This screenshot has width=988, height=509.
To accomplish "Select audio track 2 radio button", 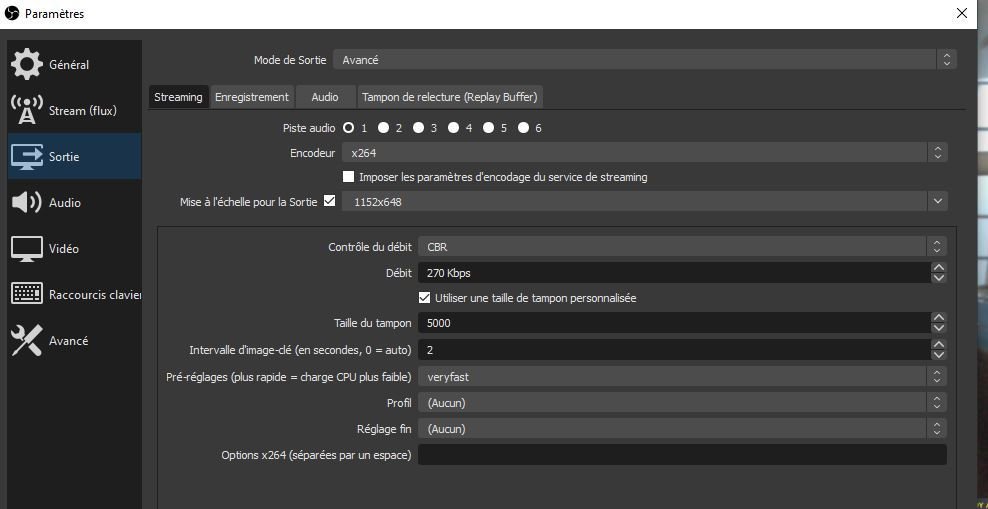I will [x=383, y=128].
